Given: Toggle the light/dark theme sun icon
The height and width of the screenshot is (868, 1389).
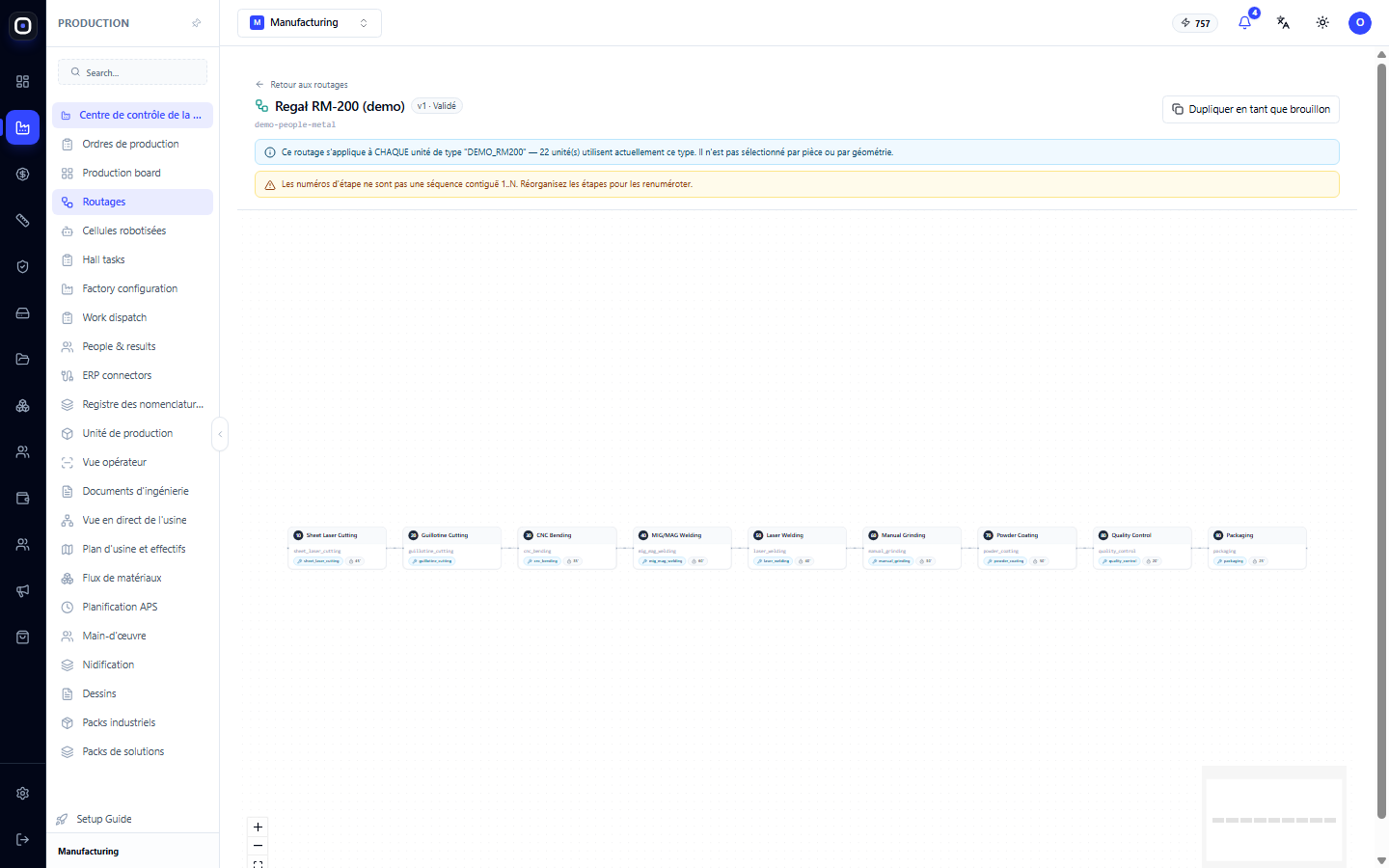Looking at the screenshot, I should pyautogui.click(x=1322, y=23).
